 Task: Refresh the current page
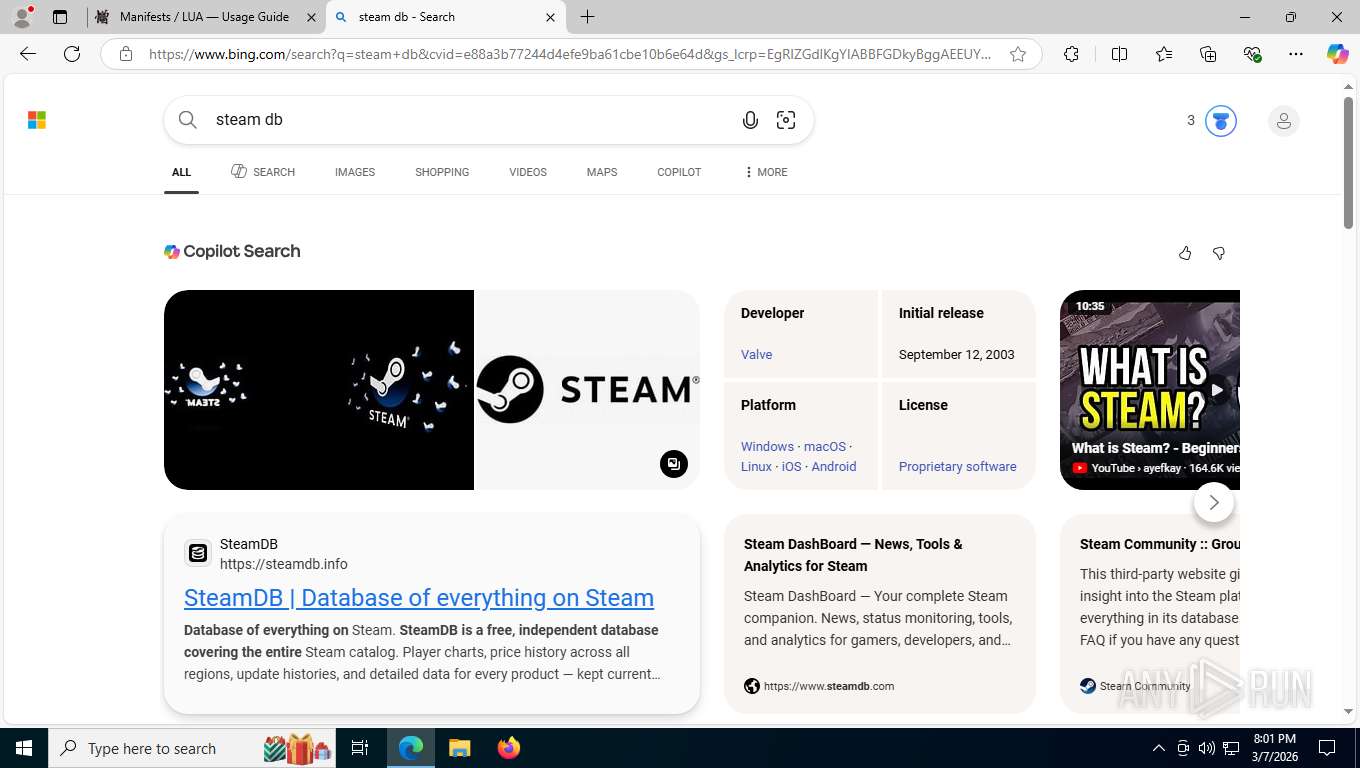point(72,54)
